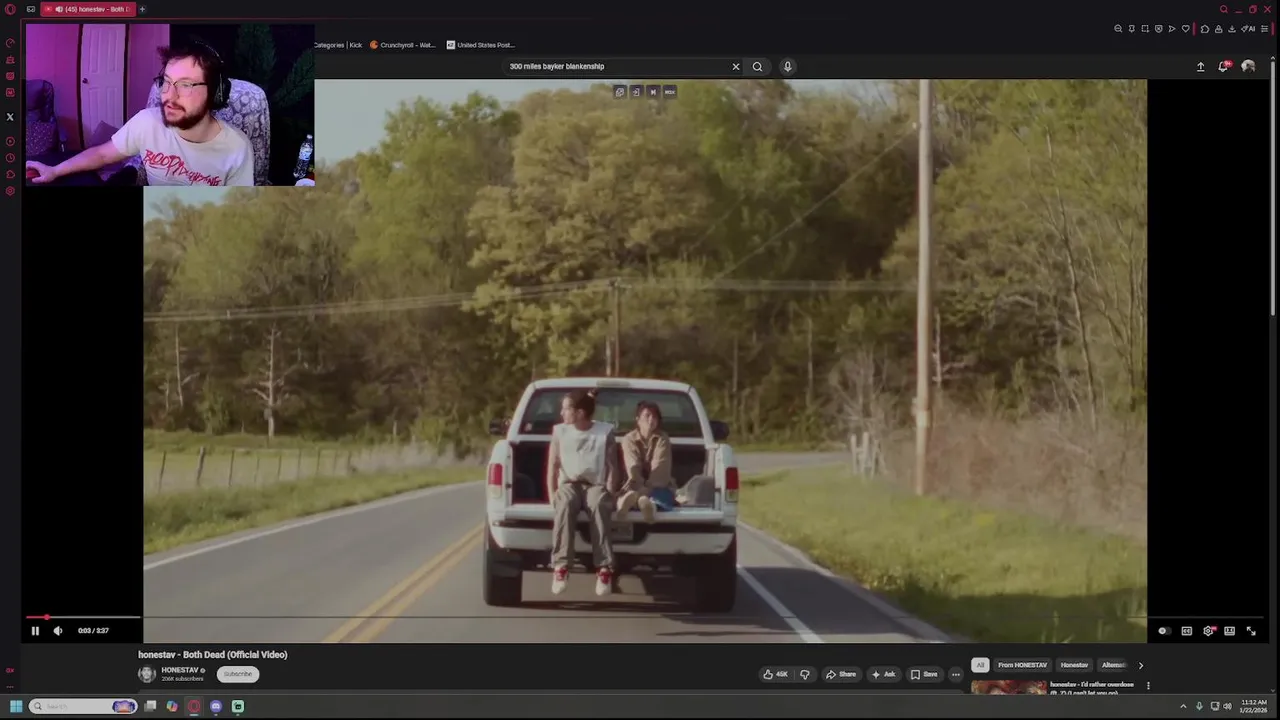Turn on closed captions (CC)
Viewport: 1280px width, 720px height.
coord(1186,631)
